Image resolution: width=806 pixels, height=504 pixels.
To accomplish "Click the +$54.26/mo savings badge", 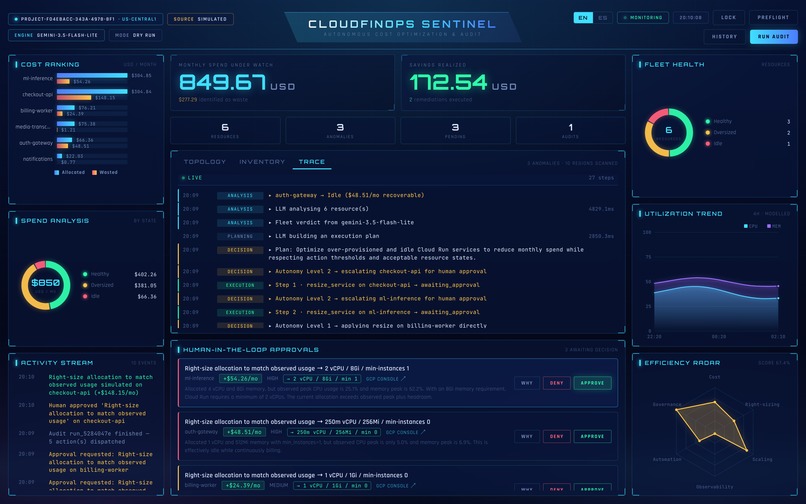I will point(241,379).
